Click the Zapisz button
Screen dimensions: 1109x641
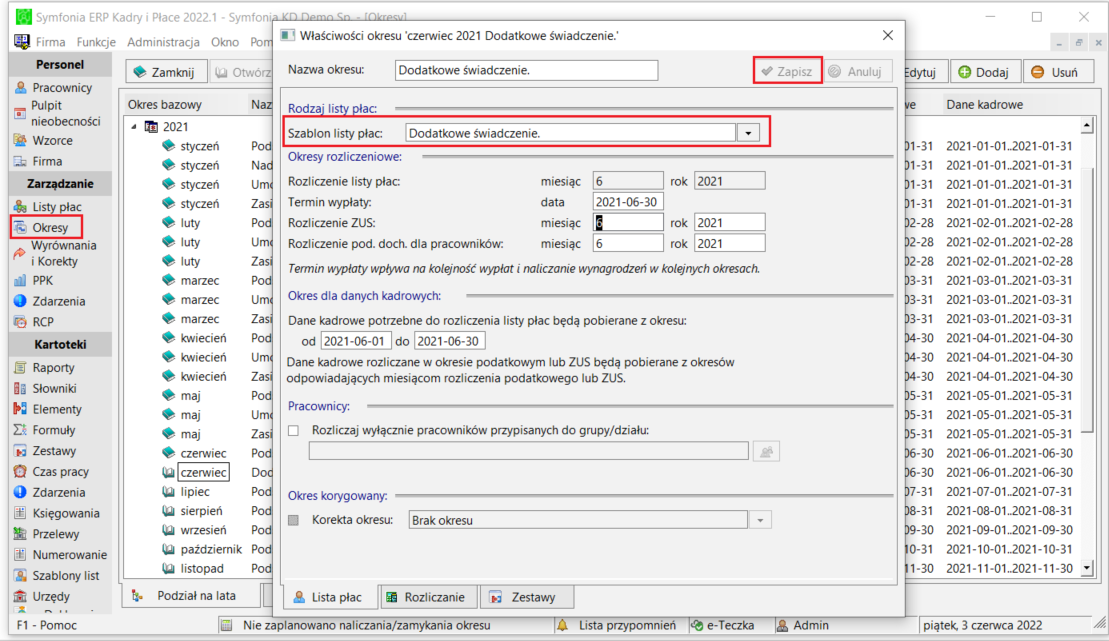[x=787, y=71]
